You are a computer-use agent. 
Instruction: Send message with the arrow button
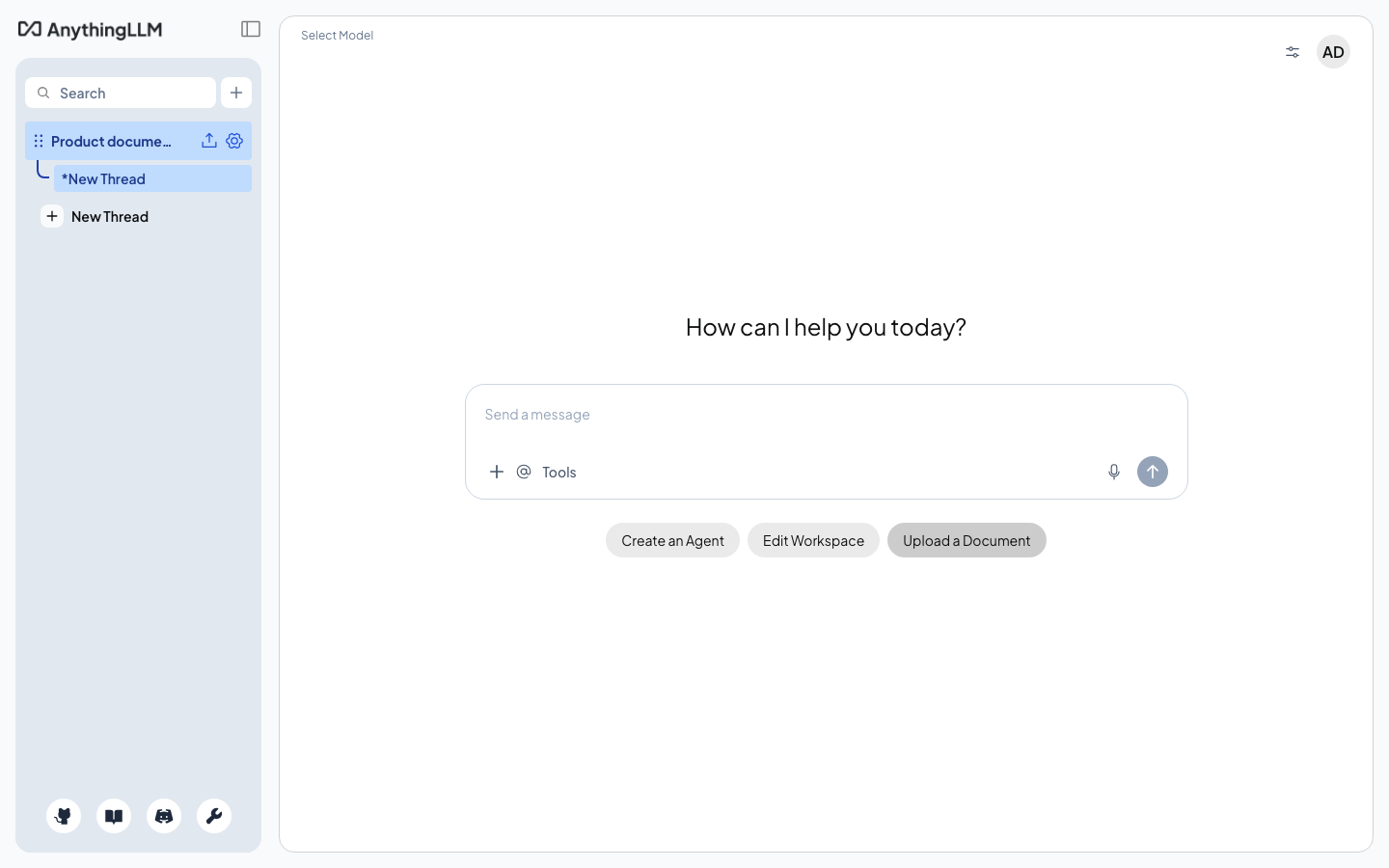click(1153, 472)
